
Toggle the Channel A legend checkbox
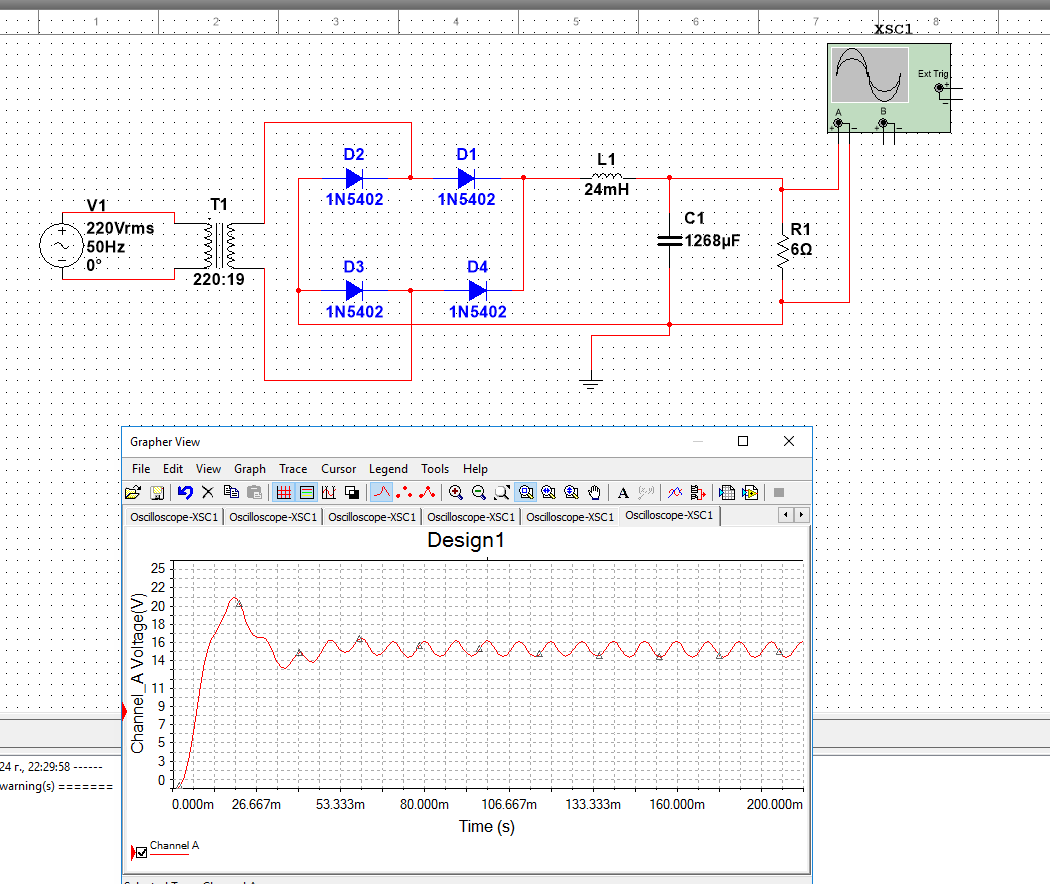click(x=141, y=853)
